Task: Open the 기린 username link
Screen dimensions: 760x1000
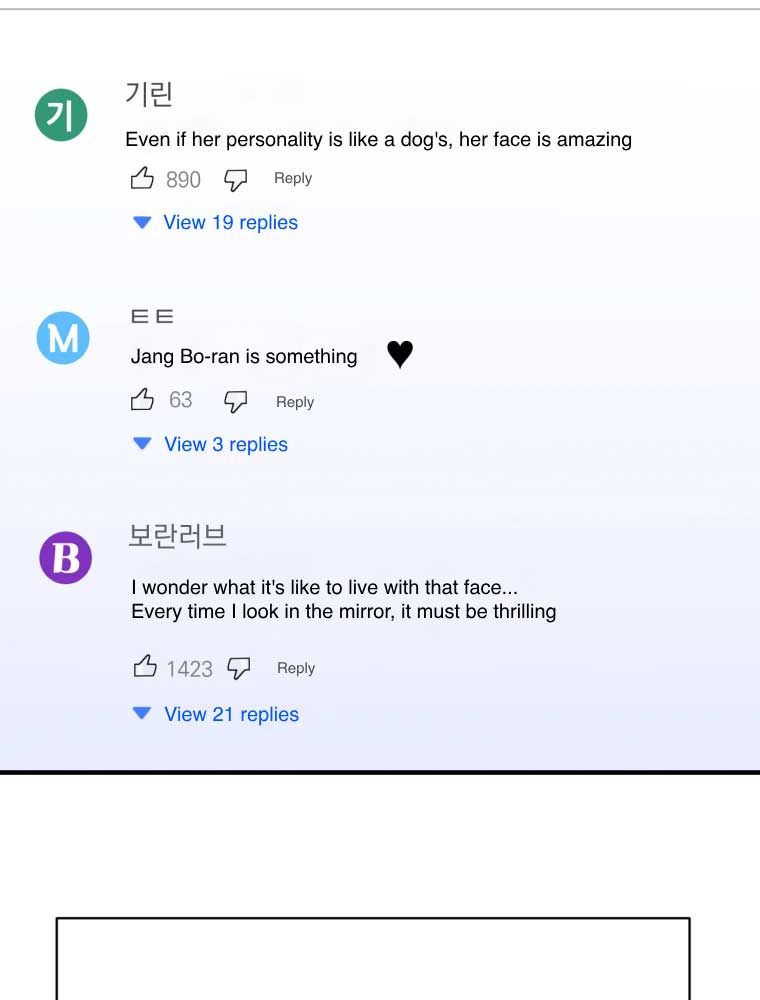Action: [x=149, y=94]
